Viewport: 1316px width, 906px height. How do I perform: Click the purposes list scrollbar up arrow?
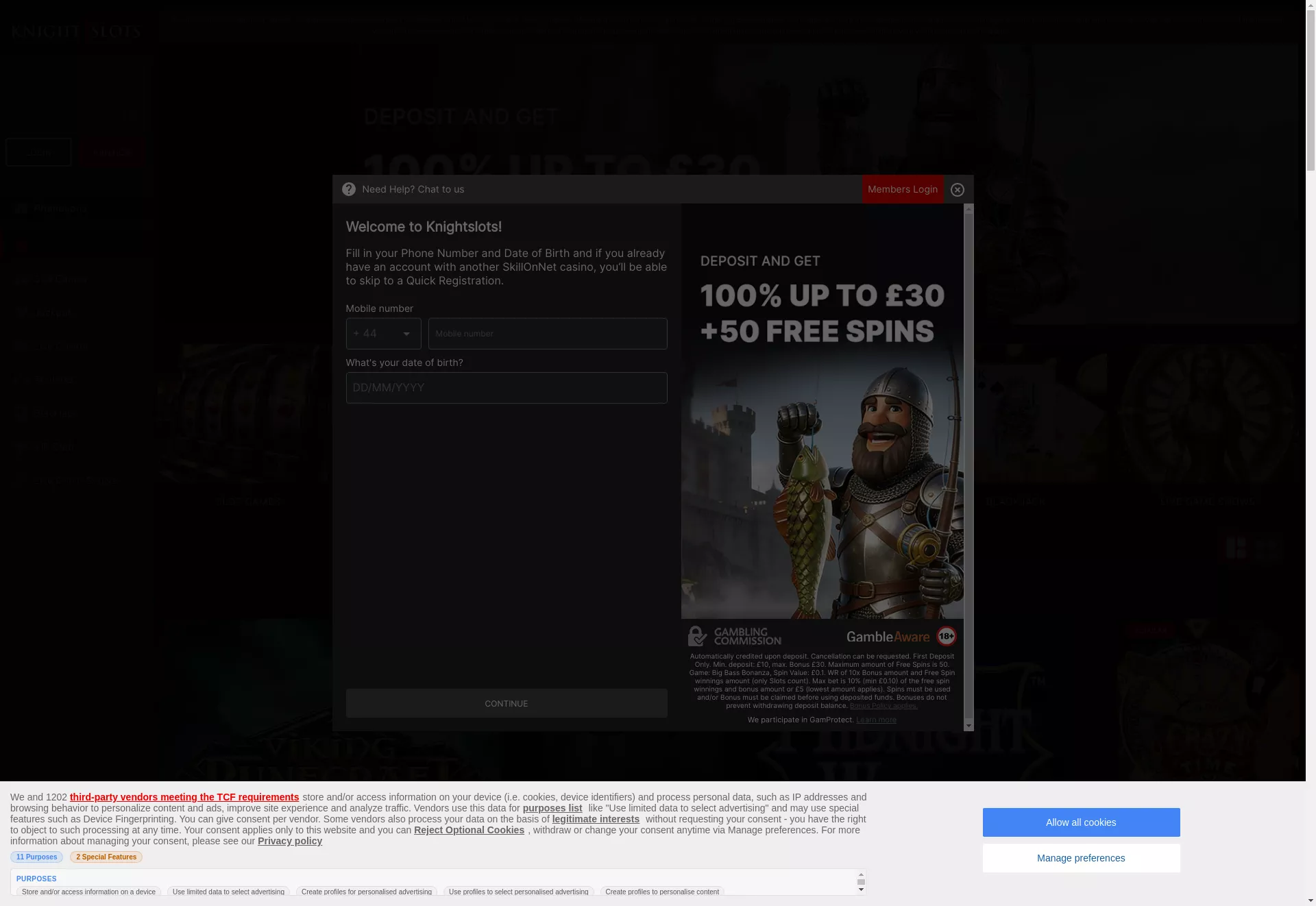862,874
